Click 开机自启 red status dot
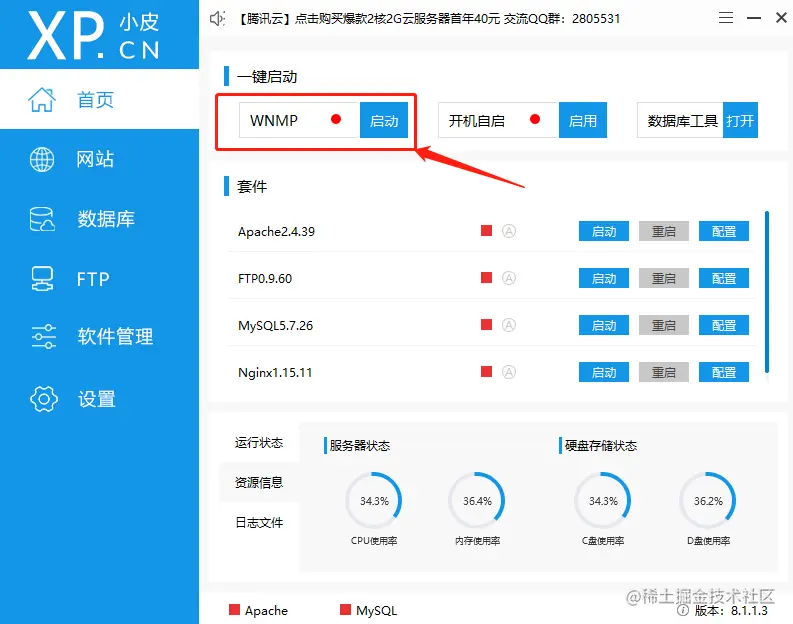The width and height of the screenshot is (793, 624). 535,119
